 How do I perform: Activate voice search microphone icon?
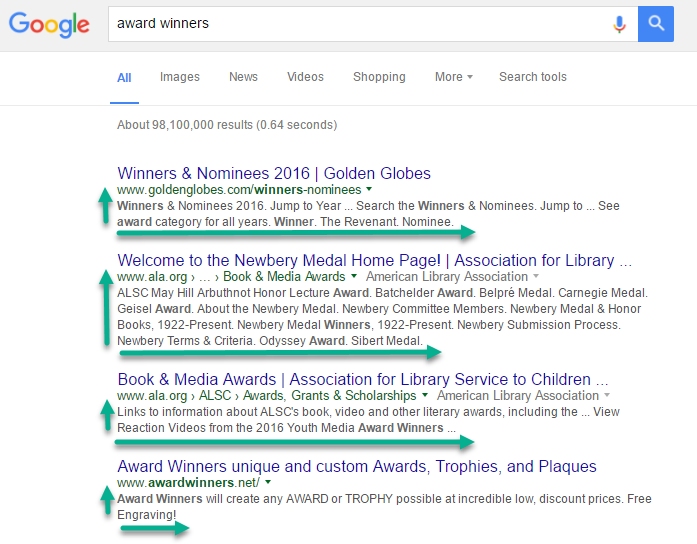(619, 24)
